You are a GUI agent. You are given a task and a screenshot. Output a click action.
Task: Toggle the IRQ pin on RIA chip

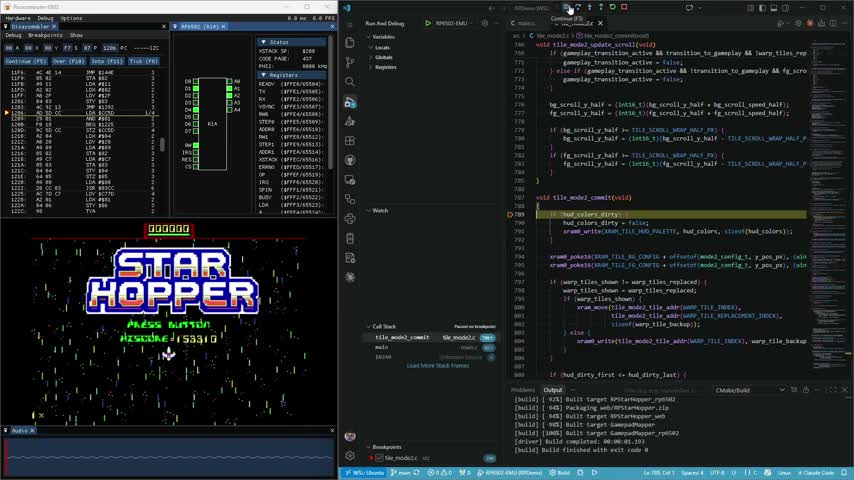click(196, 153)
